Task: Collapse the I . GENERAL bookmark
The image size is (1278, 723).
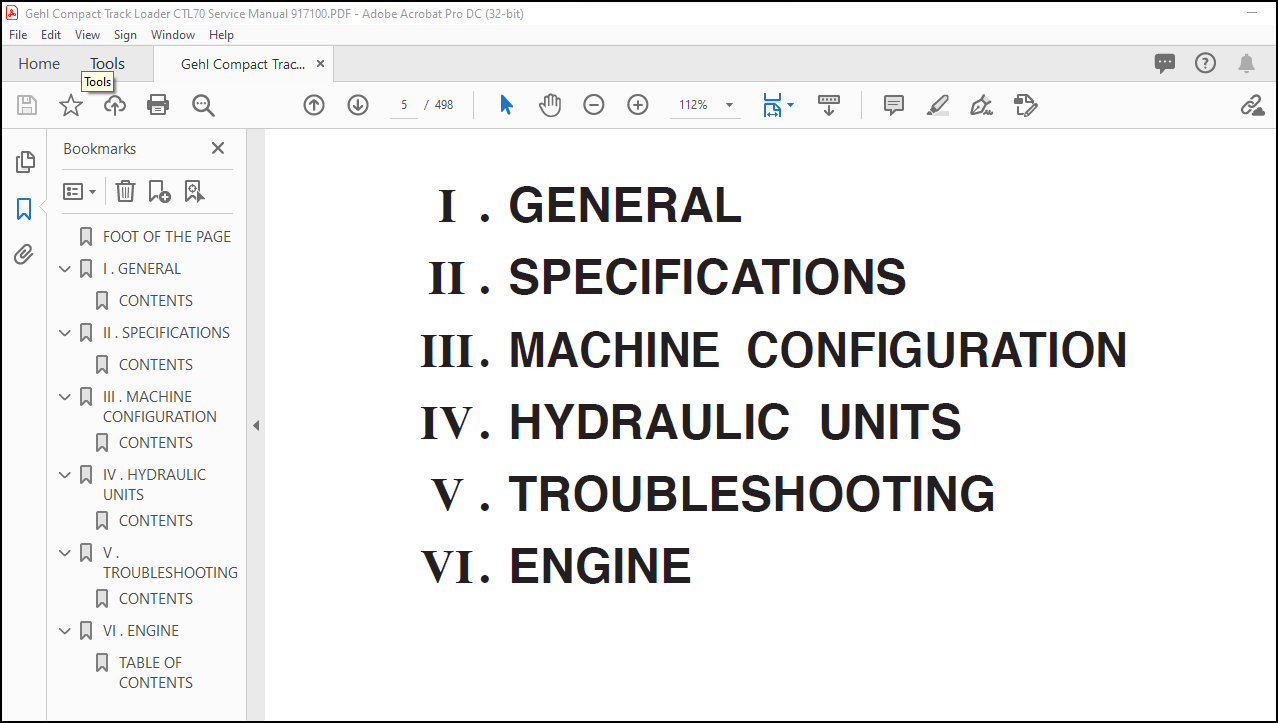Action: point(65,269)
